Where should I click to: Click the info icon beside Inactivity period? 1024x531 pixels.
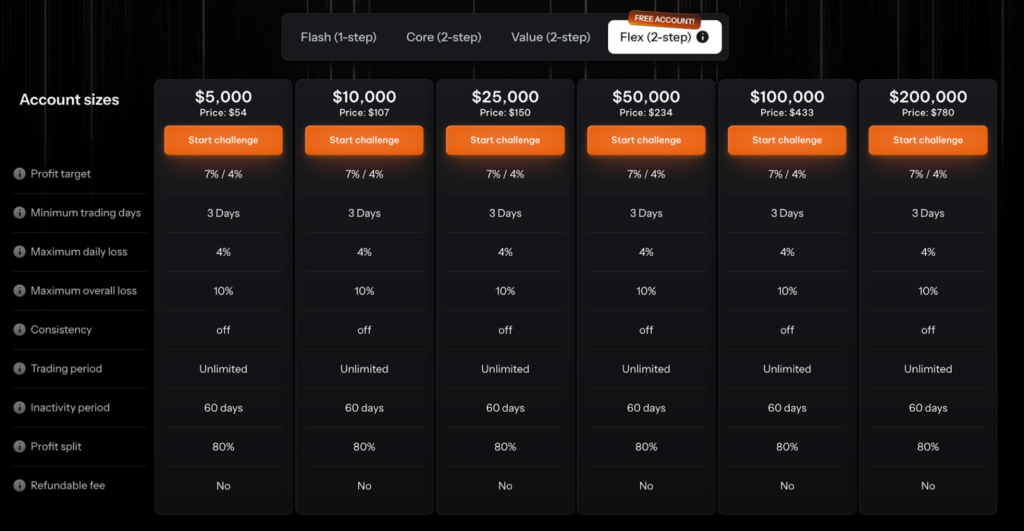tap(19, 408)
